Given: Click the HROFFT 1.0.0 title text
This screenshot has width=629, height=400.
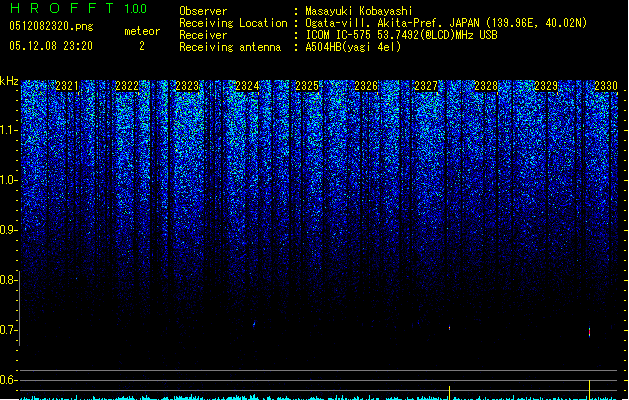Looking at the screenshot, I should click(x=78, y=8).
